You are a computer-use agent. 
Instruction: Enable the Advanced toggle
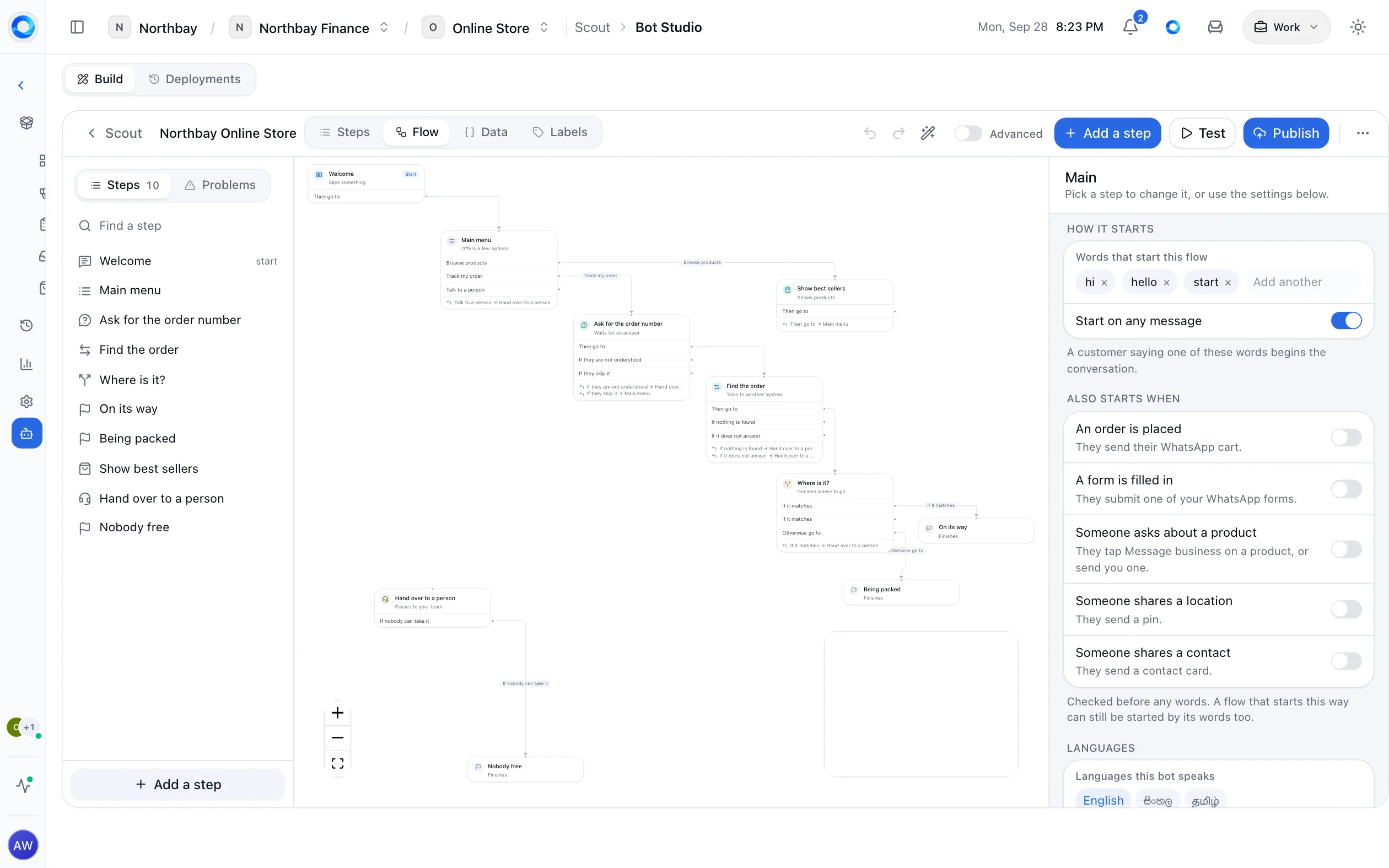968,133
